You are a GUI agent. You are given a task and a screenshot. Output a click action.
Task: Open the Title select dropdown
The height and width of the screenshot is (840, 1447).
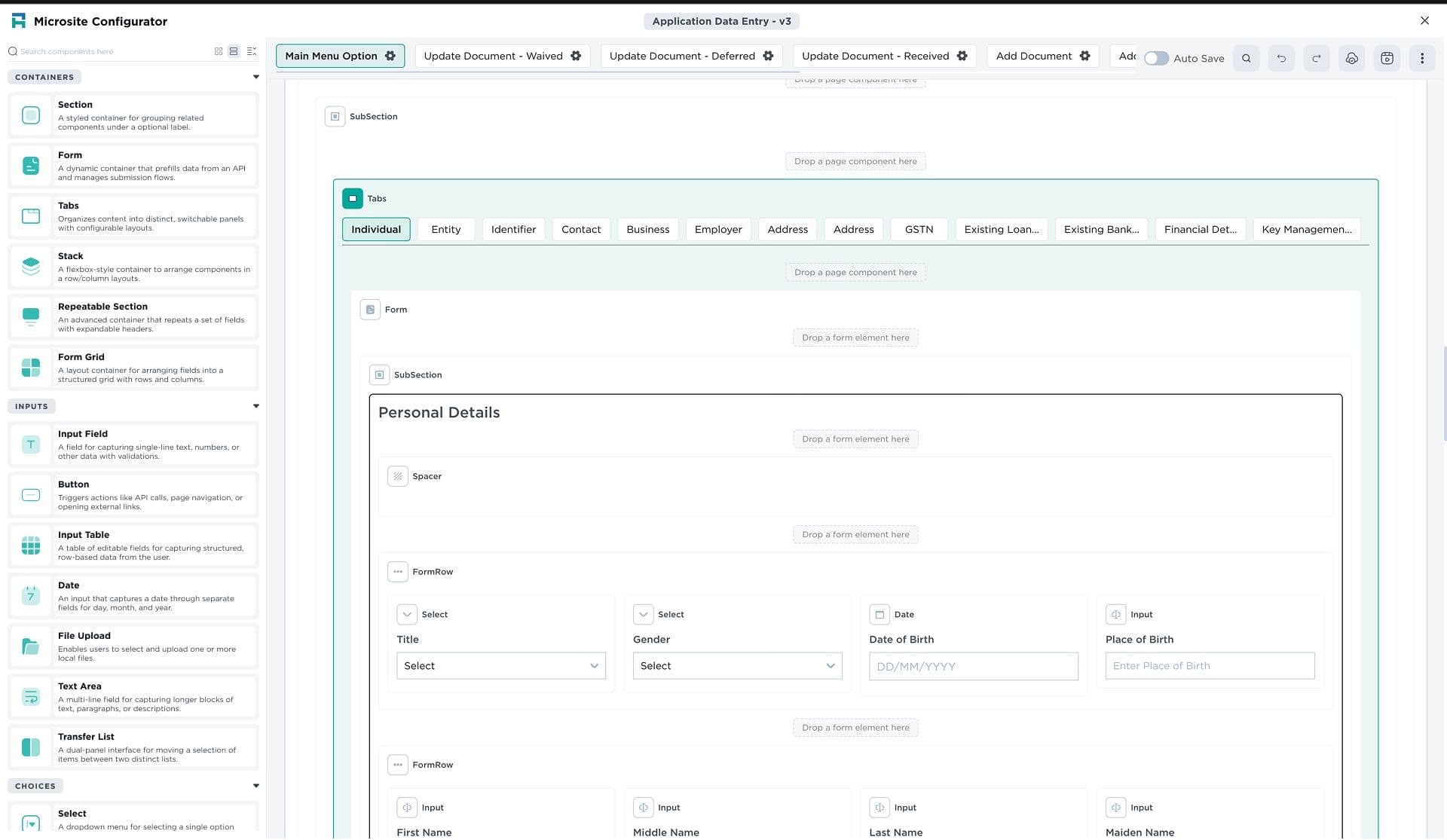click(x=500, y=666)
